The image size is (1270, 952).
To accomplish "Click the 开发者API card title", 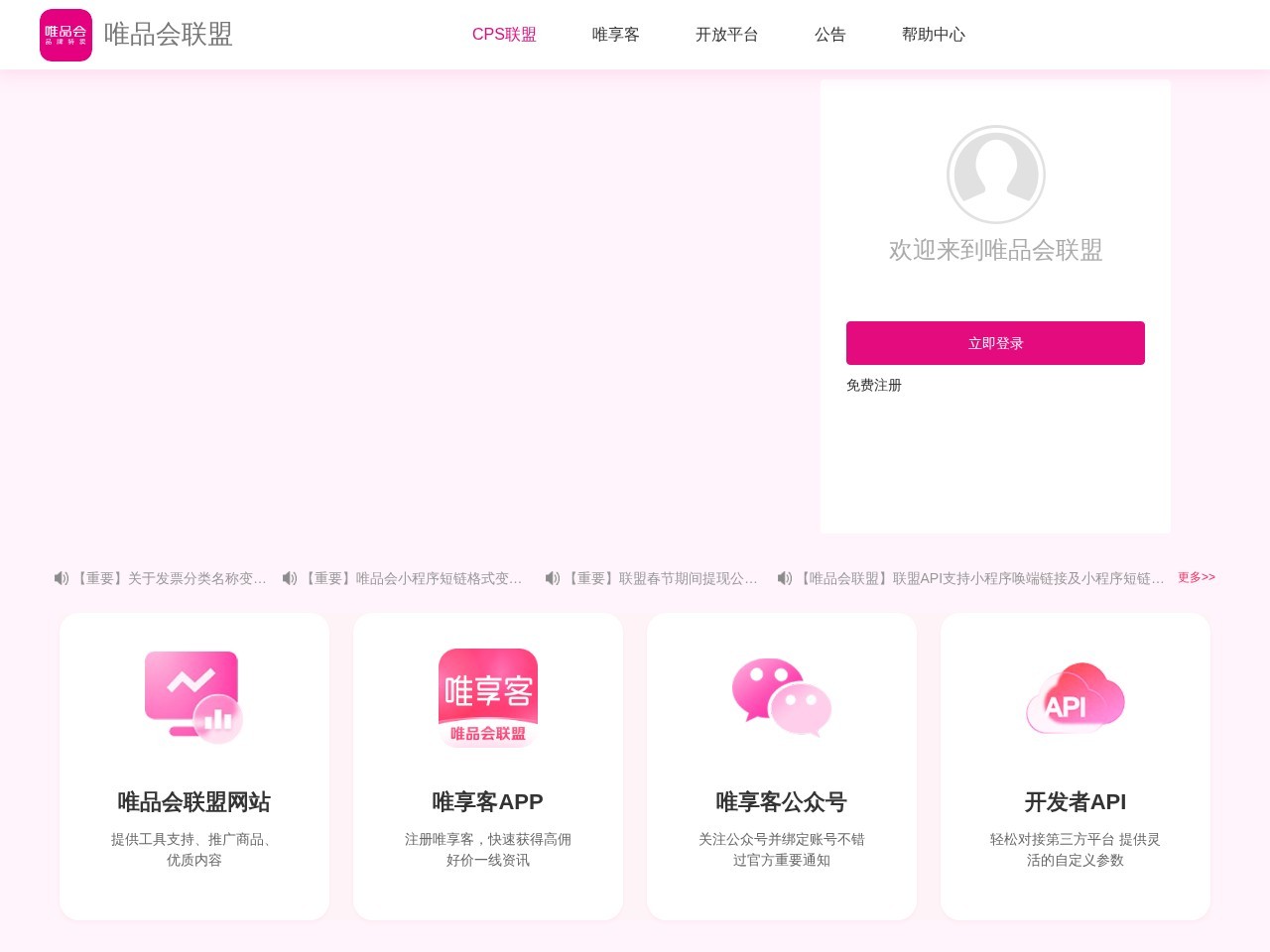I will (1076, 801).
